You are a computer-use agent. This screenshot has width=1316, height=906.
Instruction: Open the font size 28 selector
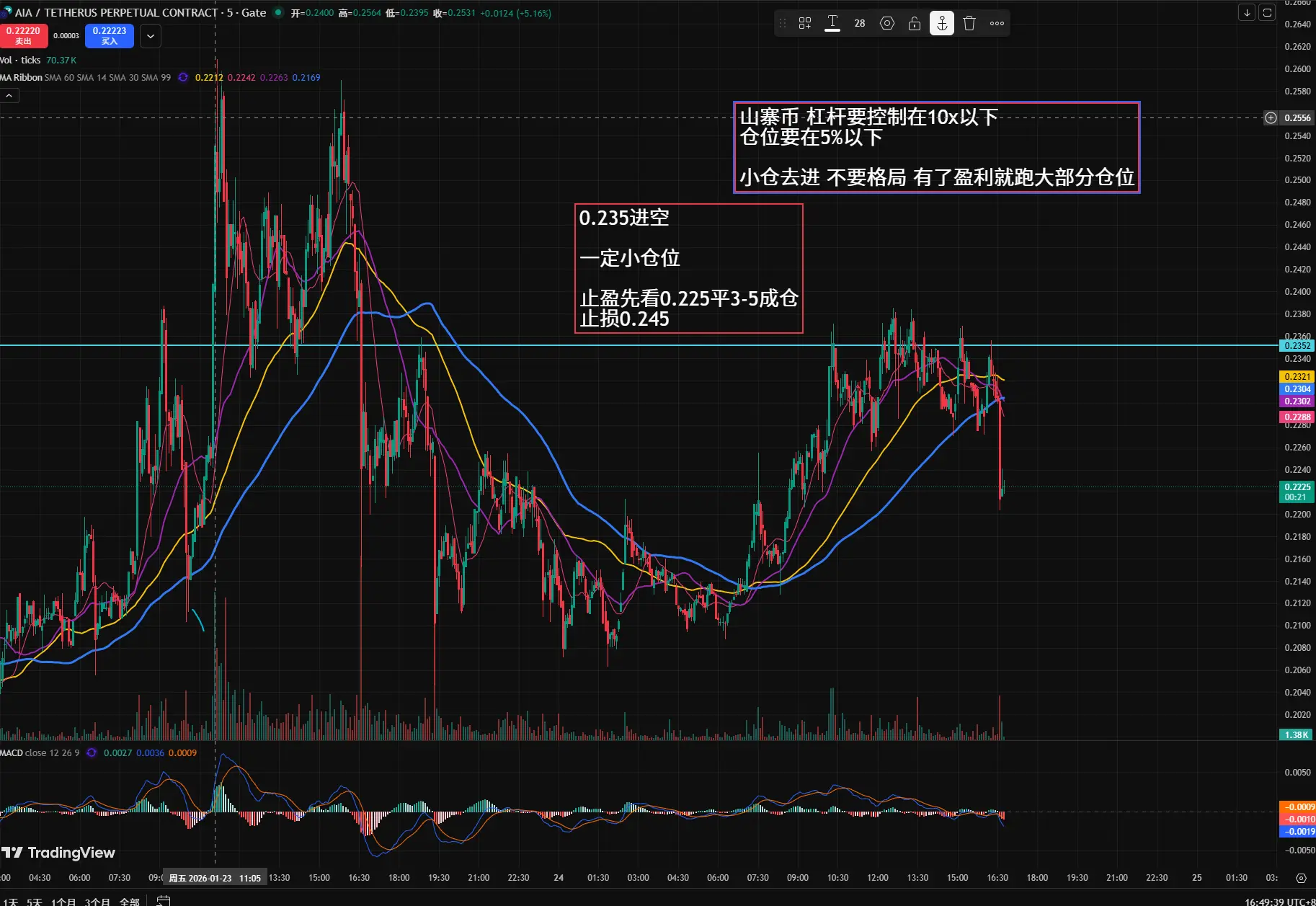[860, 23]
